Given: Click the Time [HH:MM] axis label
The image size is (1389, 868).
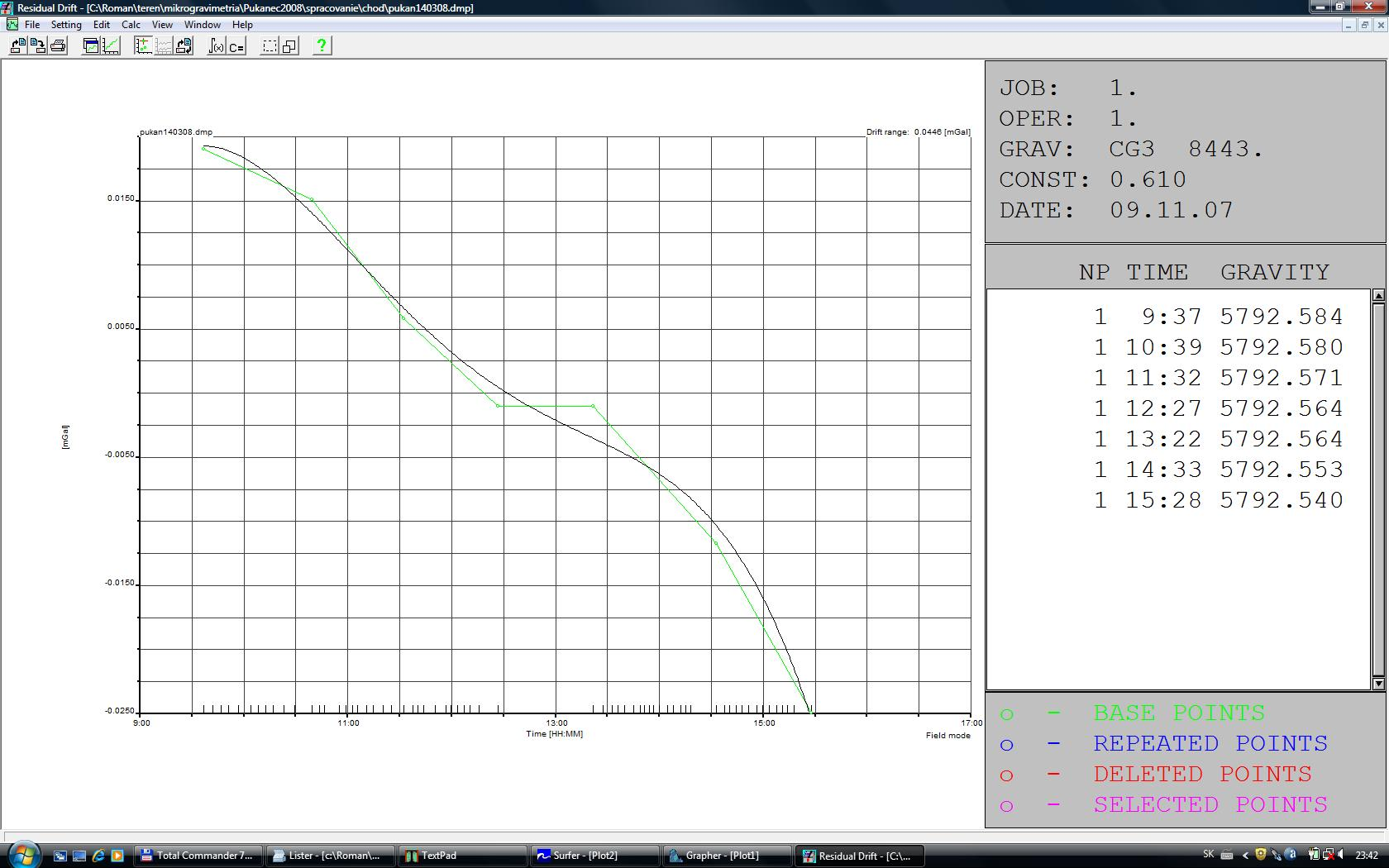Looking at the screenshot, I should click(554, 734).
